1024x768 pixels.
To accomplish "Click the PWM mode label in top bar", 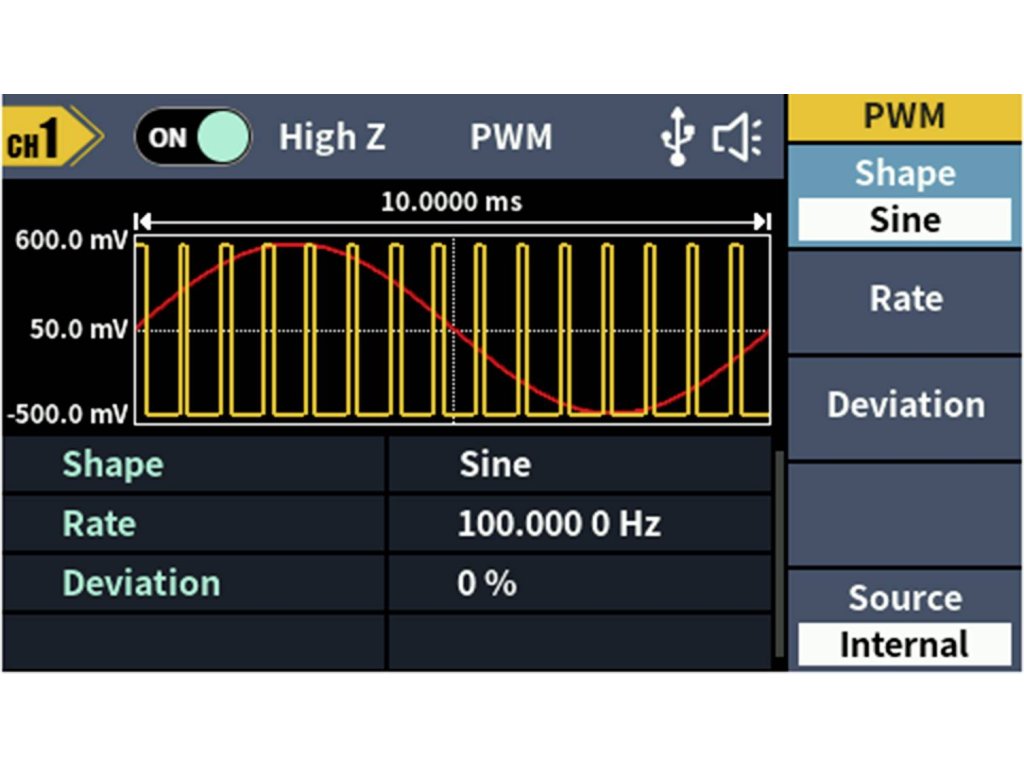I will (511, 138).
